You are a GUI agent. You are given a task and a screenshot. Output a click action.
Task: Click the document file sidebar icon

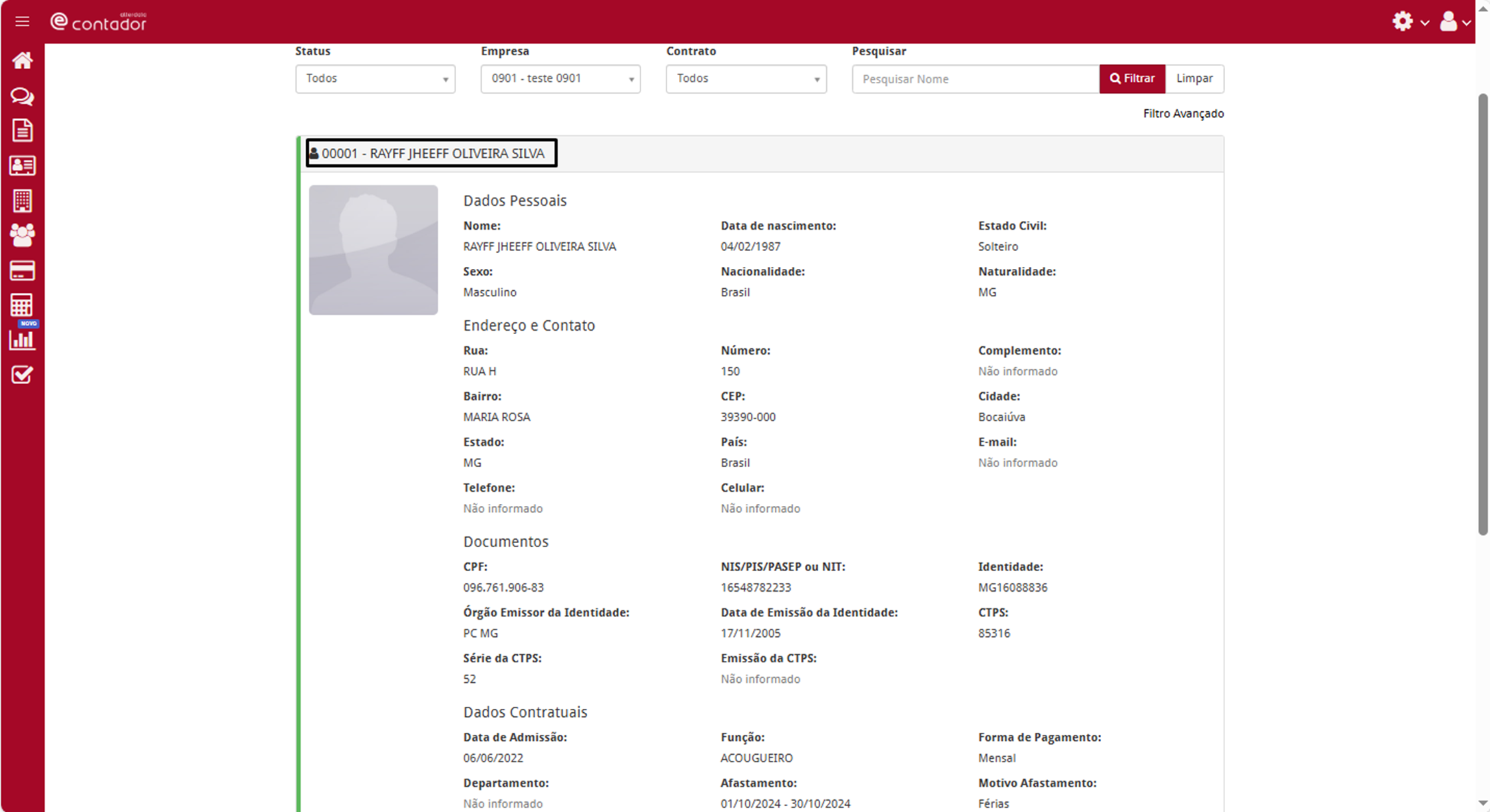coord(22,130)
